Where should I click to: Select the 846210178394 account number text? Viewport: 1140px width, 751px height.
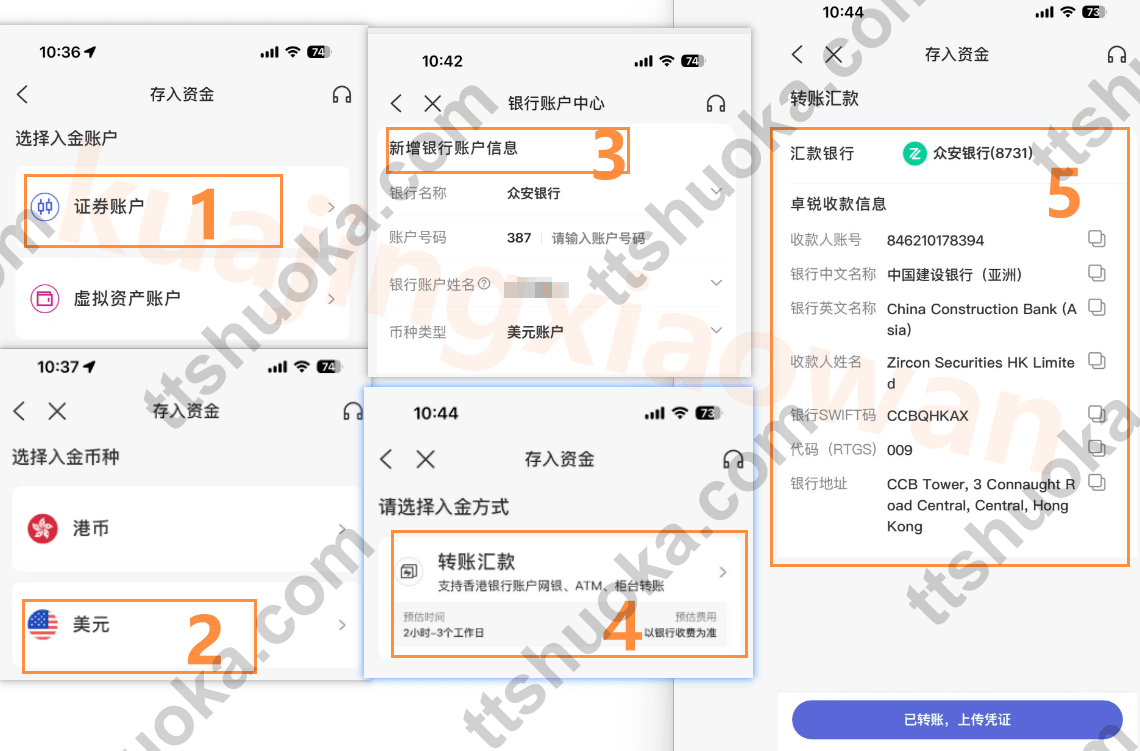pos(935,241)
